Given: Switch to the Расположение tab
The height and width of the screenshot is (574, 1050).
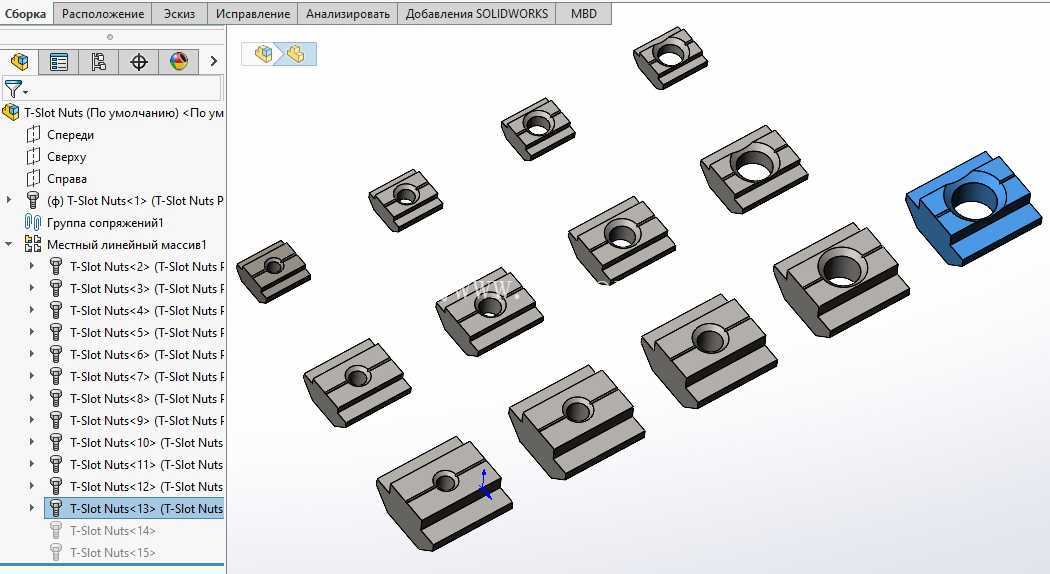Looking at the screenshot, I should point(102,13).
